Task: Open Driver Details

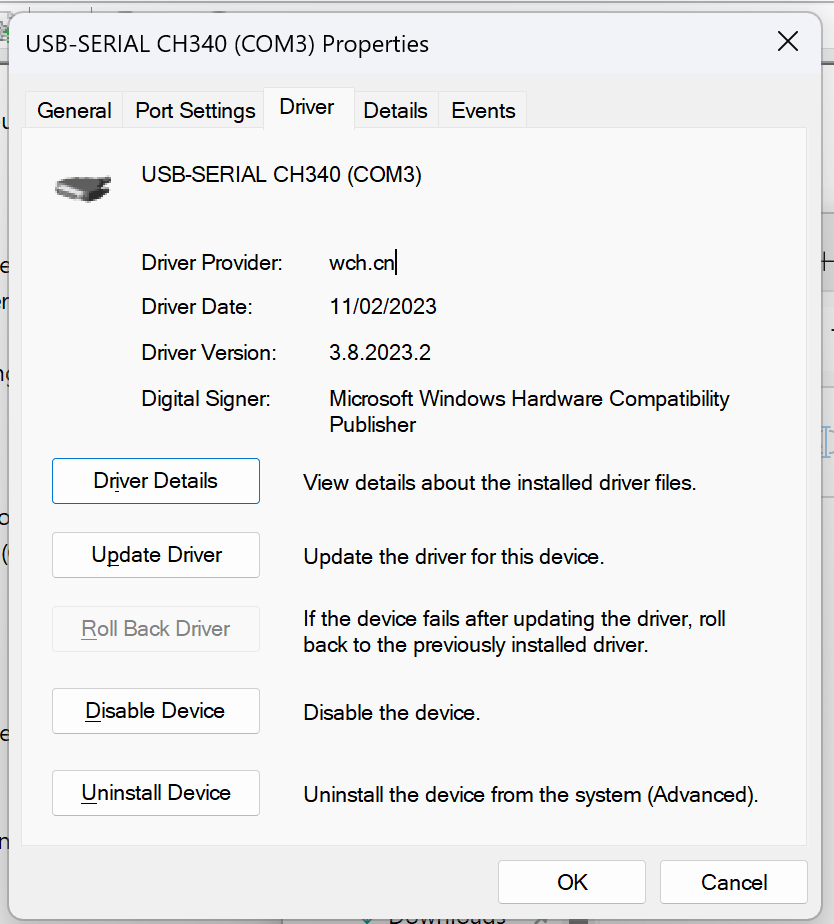Action: 155,481
